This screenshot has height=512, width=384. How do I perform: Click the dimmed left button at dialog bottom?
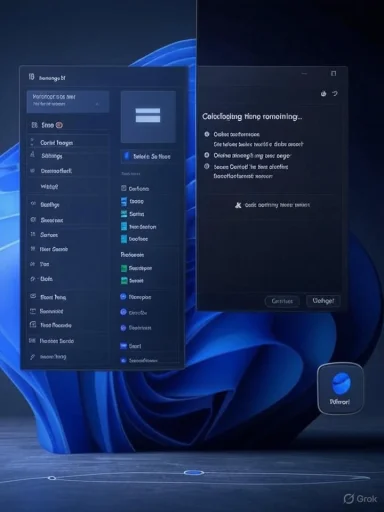point(282,301)
